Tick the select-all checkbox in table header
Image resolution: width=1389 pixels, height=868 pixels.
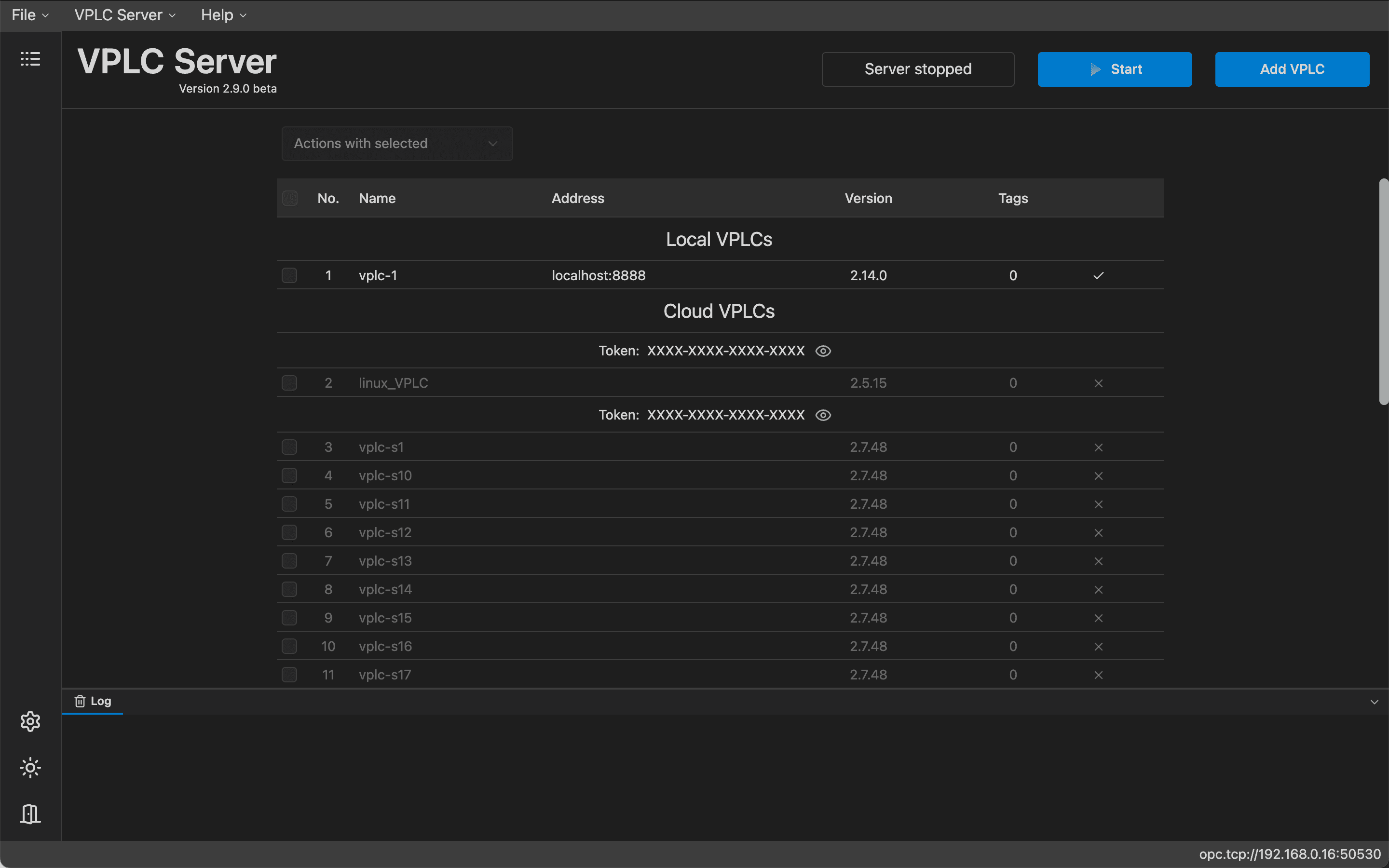pyautogui.click(x=290, y=198)
